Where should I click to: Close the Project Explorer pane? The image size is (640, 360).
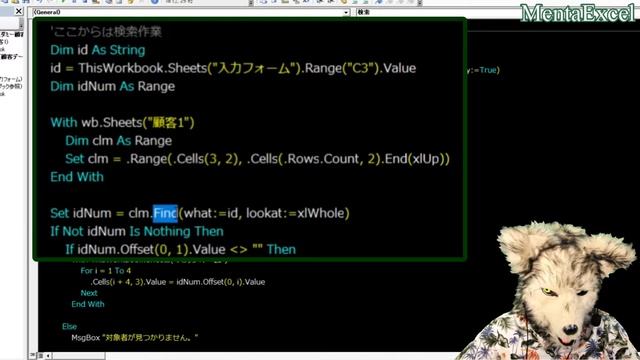pyautogui.click(x=18, y=11)
